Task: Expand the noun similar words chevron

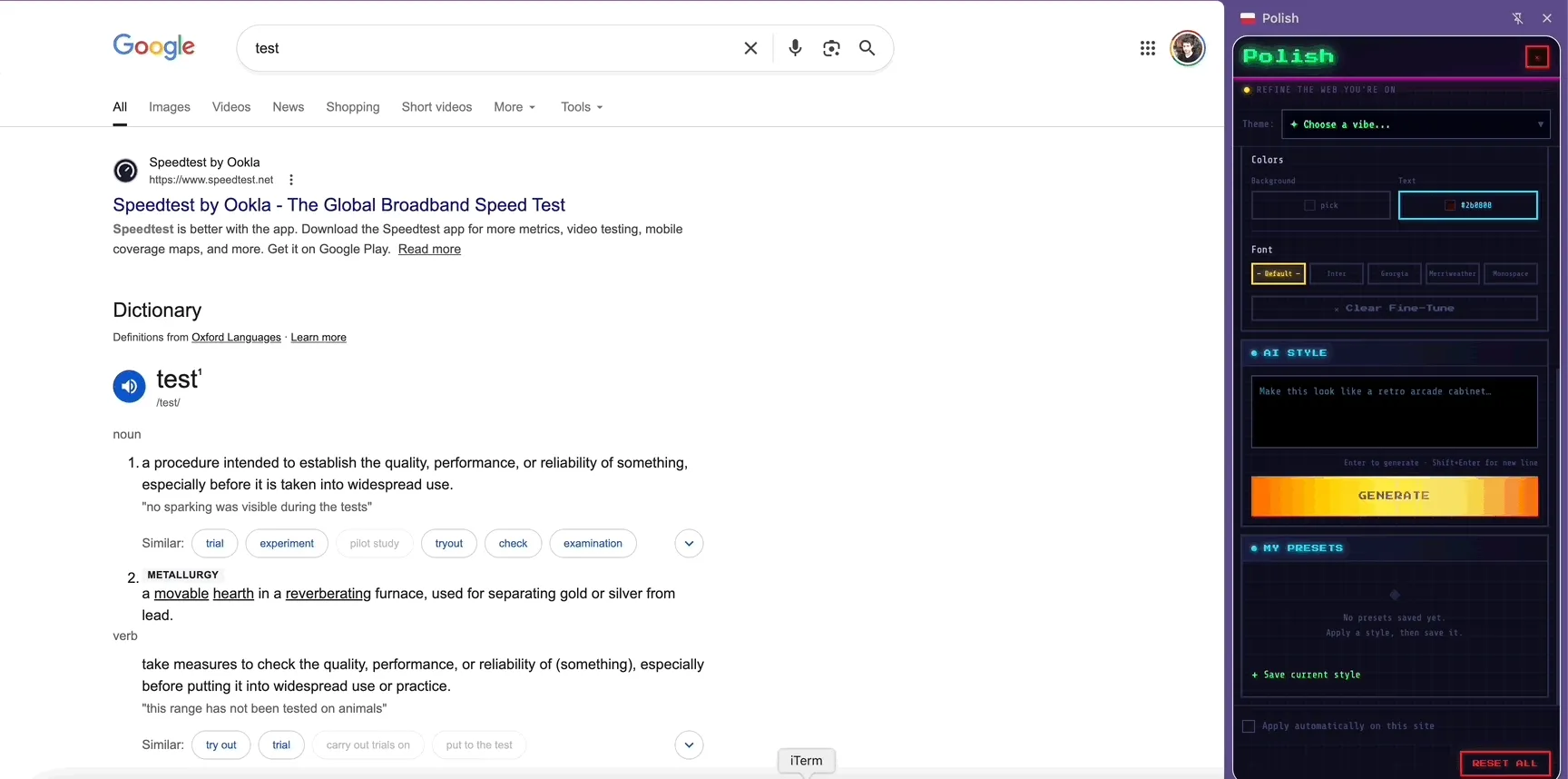Action: pyautogui.click(x=689, y=544)
